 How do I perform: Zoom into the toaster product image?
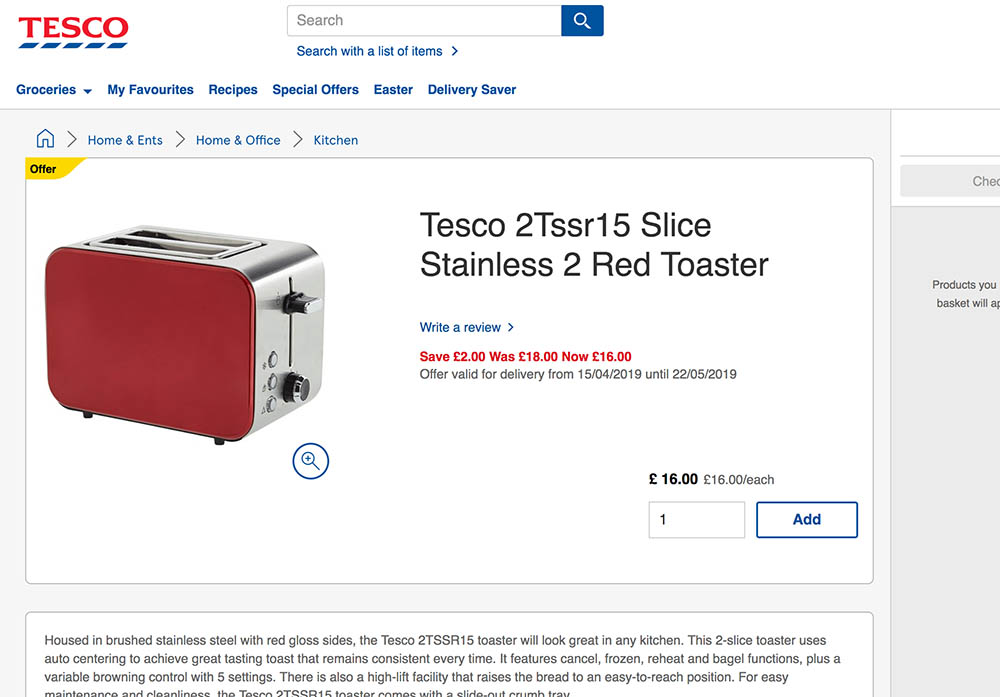pyautogui.click(x=311, y=461)
